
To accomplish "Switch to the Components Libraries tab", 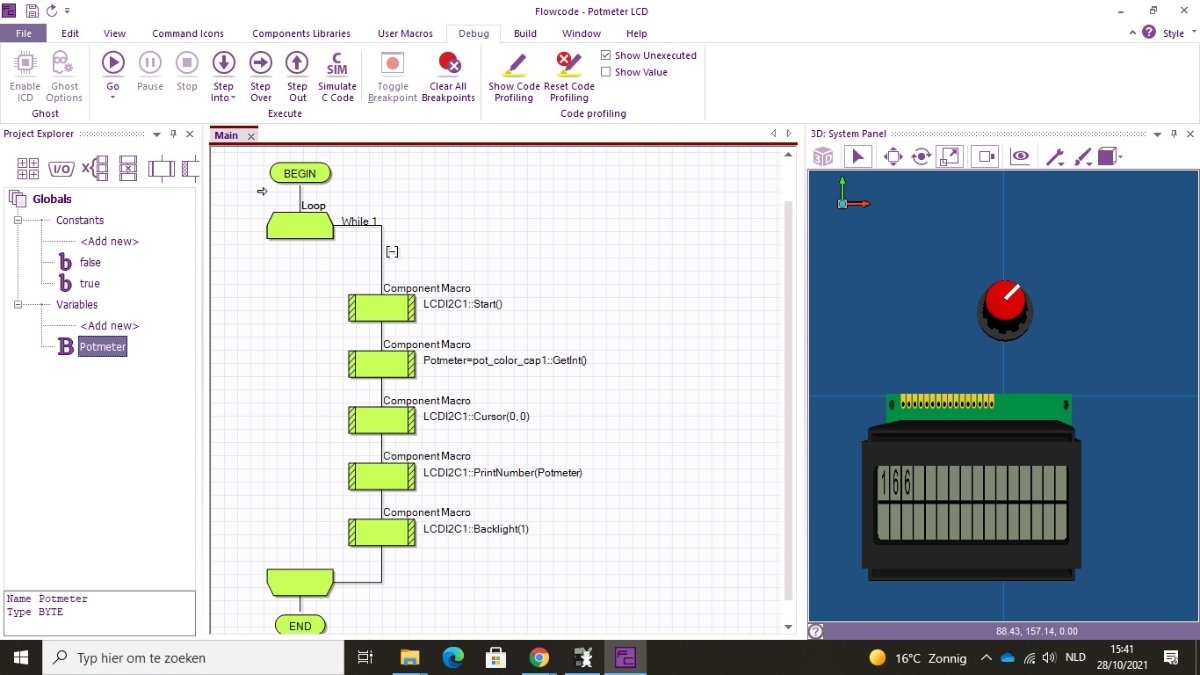I will pyautogui.click(x=301, y=33).
